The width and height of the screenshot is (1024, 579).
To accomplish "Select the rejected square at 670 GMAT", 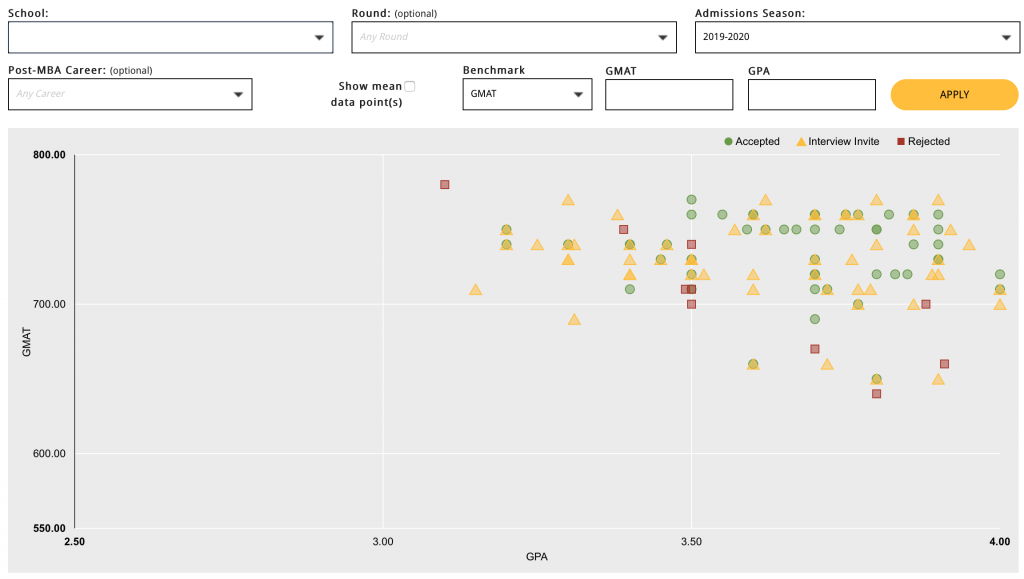I will coord(815,349).
